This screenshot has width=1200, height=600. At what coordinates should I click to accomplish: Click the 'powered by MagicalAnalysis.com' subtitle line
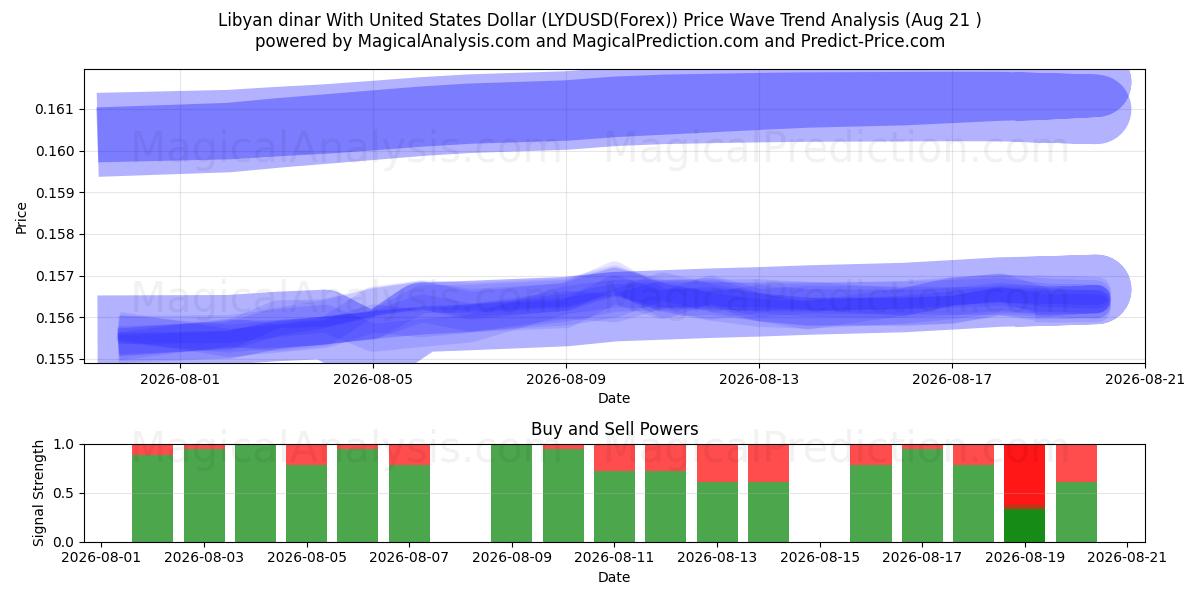click(x=600, y=41)
